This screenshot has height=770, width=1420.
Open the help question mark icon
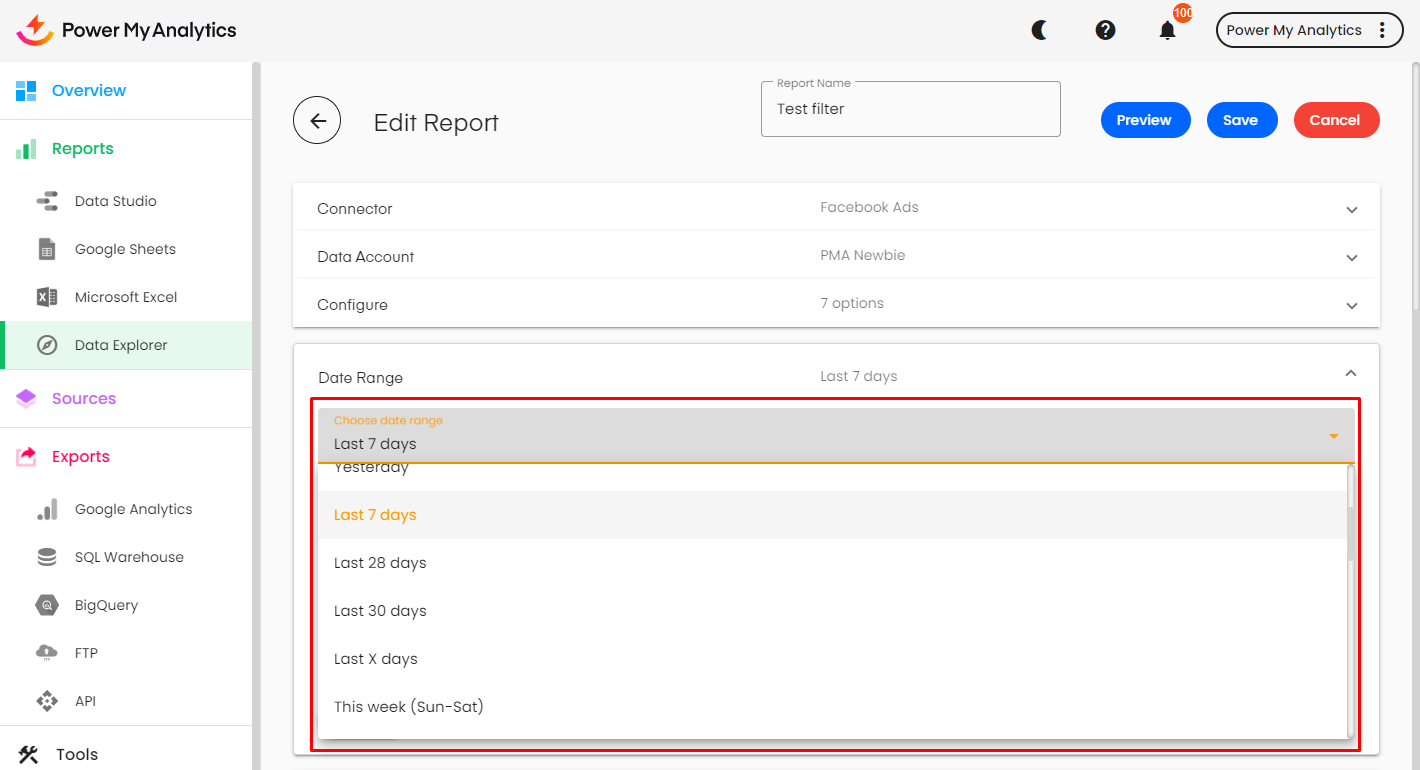pos(1105,30)
